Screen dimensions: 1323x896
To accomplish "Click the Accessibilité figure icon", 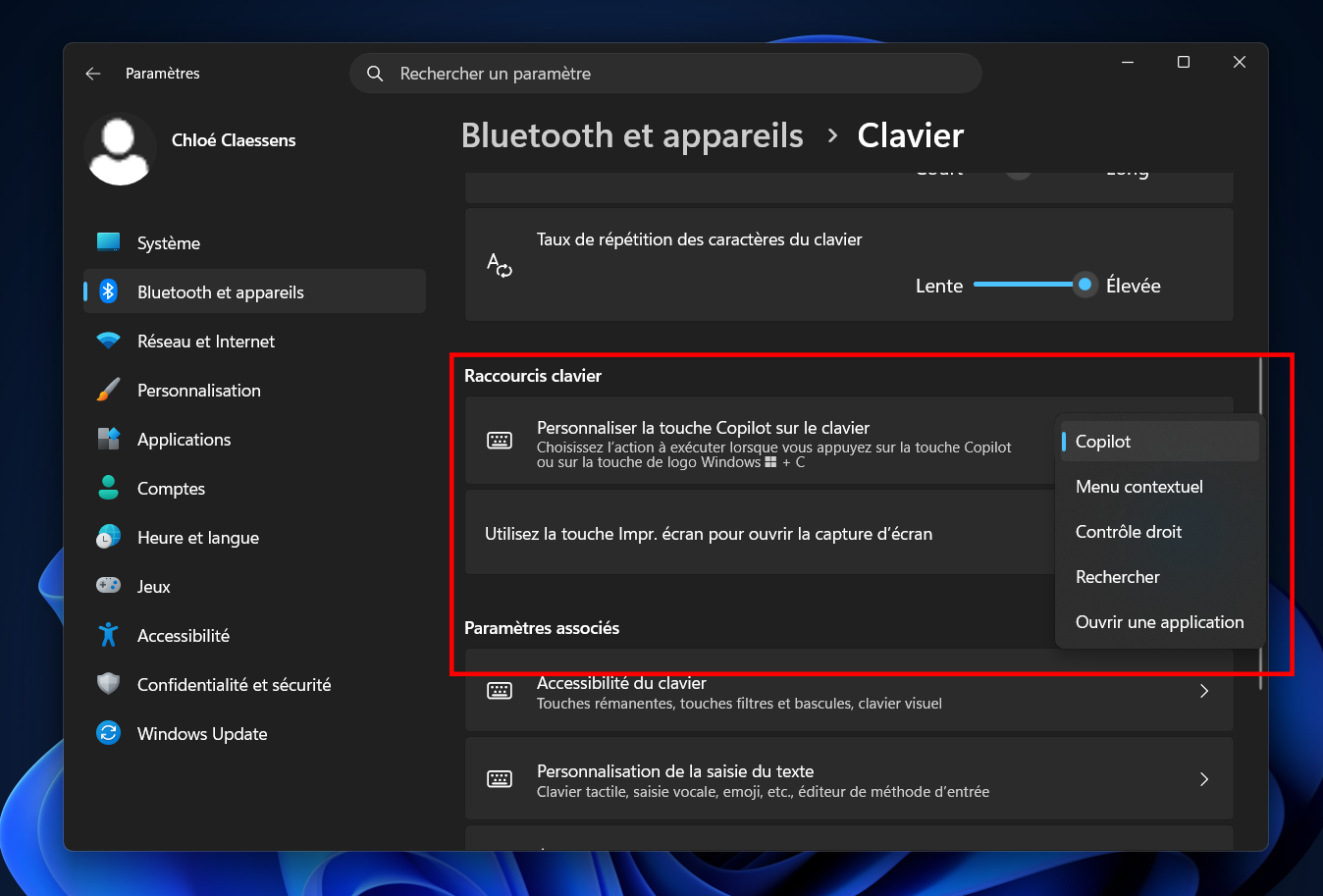I will [x=109, y=635].
